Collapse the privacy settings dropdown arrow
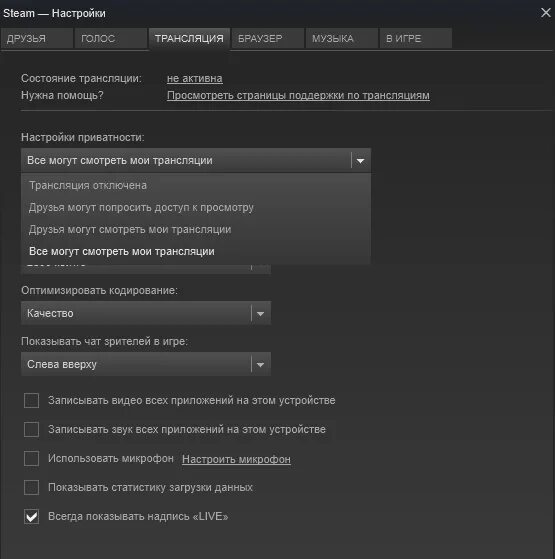Screen dimensions: 555x559 coord(360,161)
